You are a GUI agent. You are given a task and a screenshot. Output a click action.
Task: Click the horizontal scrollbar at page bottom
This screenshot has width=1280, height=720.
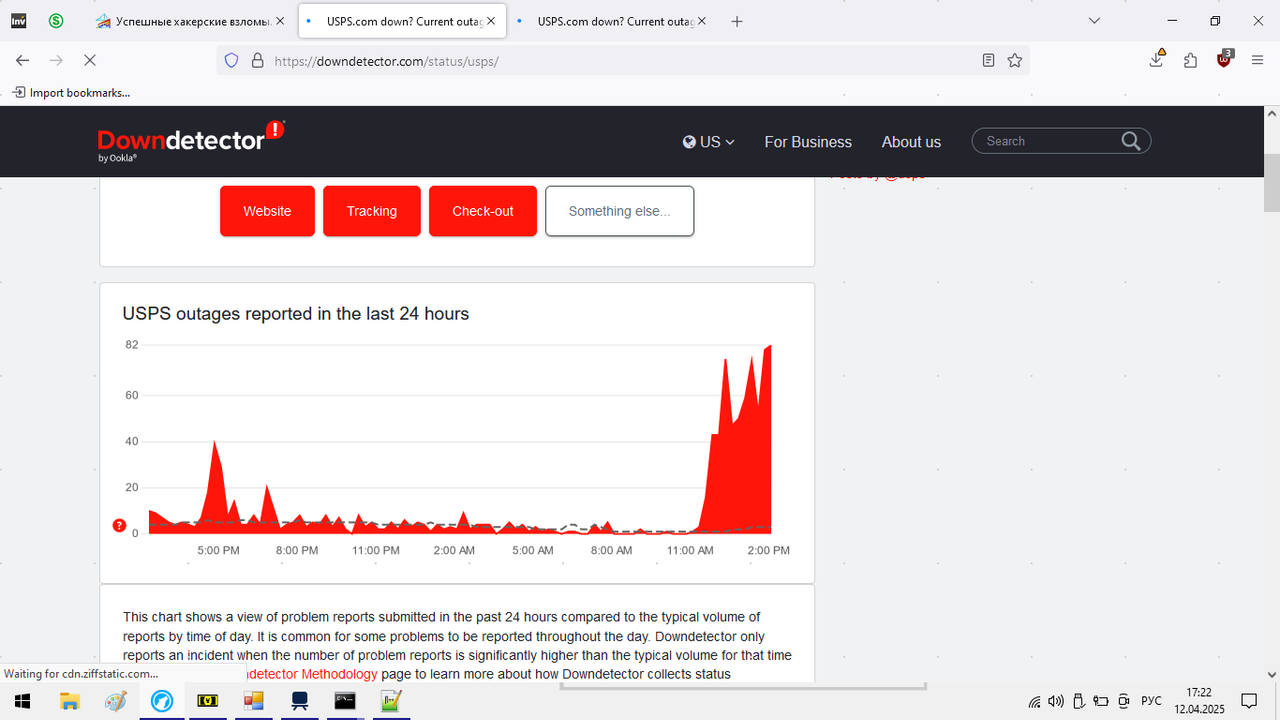point(743,687)
